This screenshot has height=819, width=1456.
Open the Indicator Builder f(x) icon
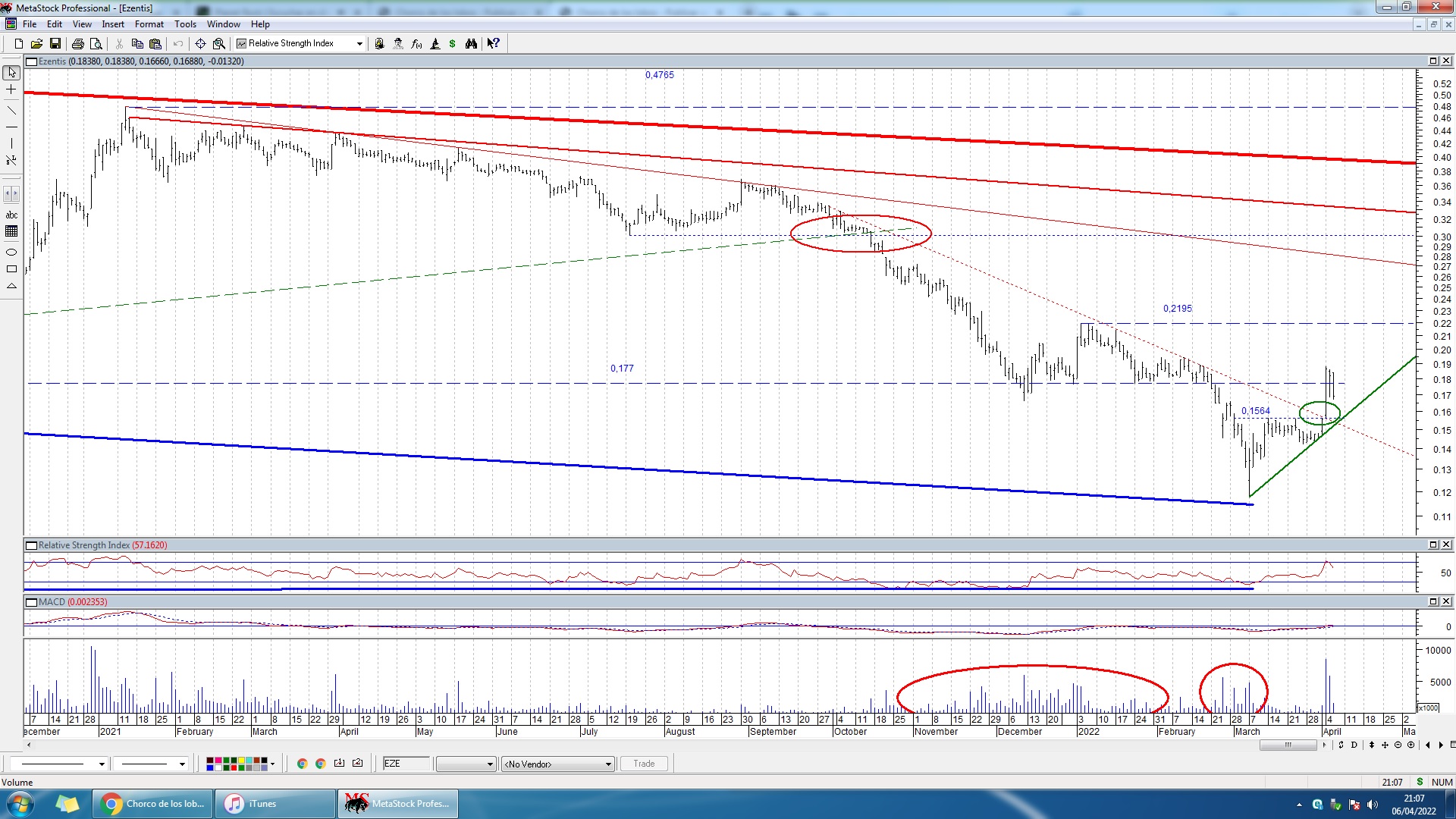[x=416, y=44]
